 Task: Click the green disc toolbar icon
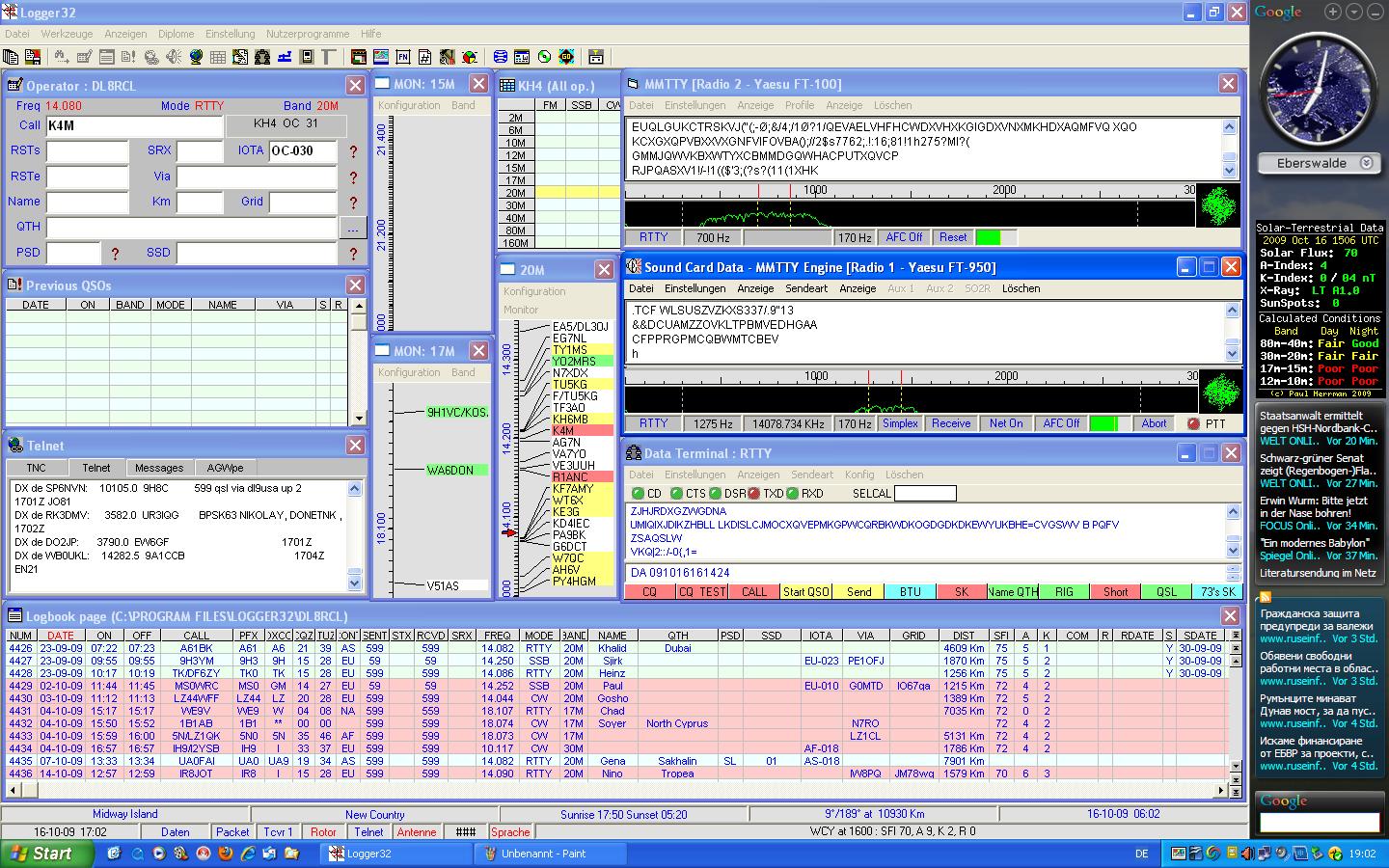tap(544, 57)
